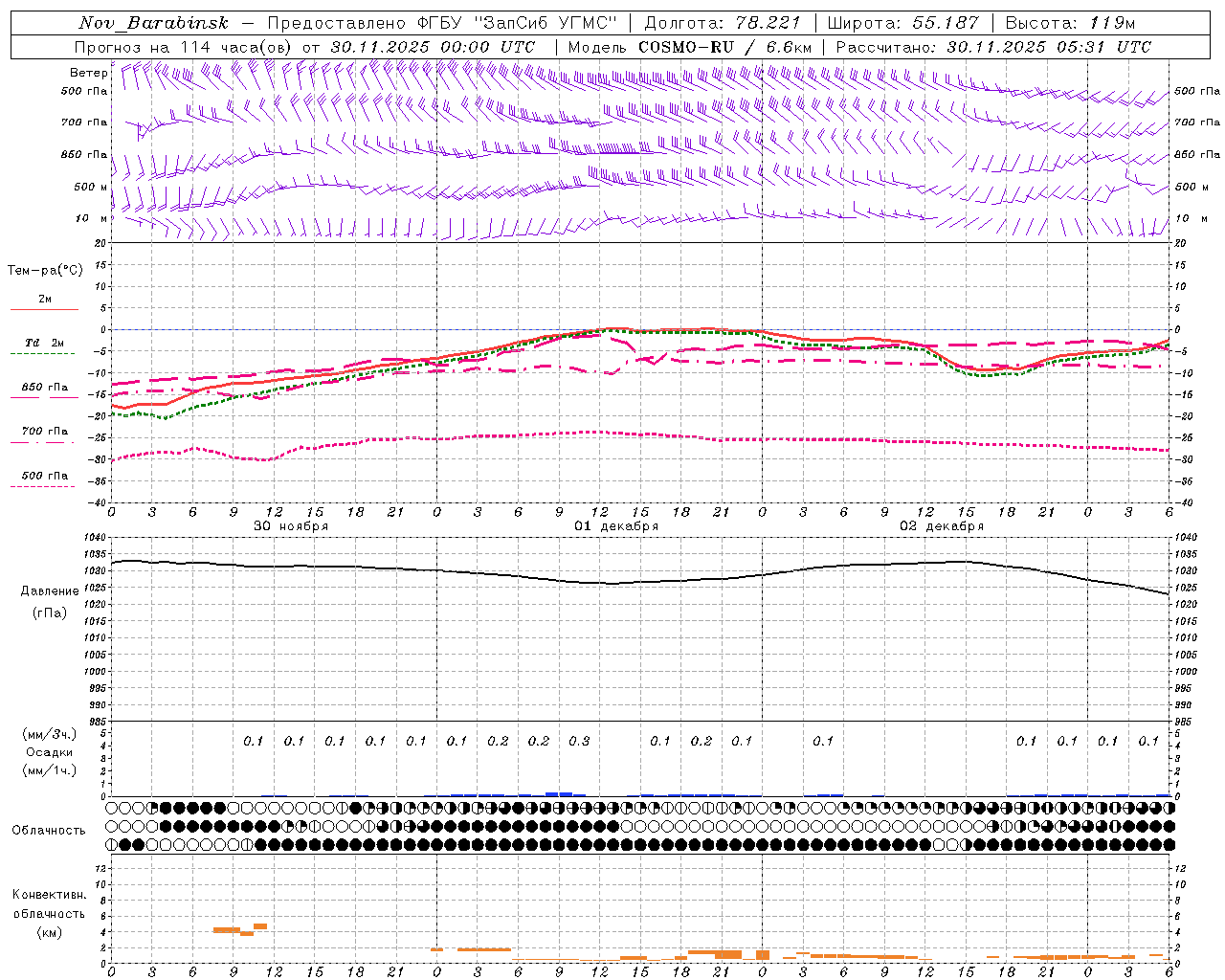Select the 'Модель COSMO-RU / 6.6км' text
1225x980 pixels.
click(x=690, y=47)
